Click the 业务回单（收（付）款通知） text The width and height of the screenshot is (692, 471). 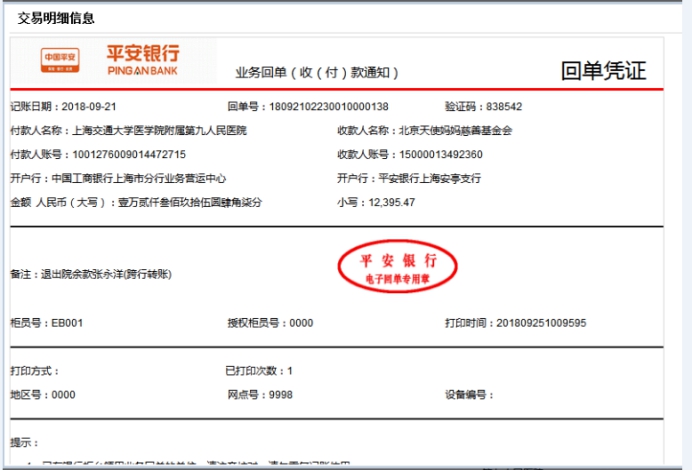317,72
